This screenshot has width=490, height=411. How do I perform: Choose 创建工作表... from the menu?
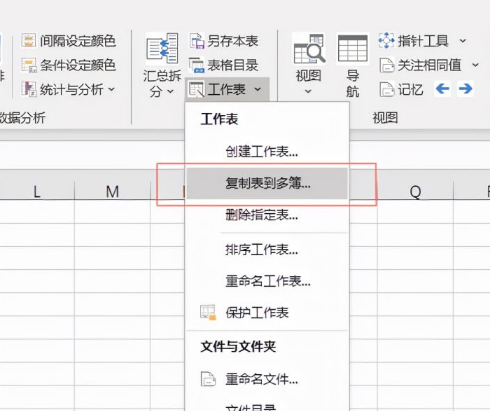(262, 152)
